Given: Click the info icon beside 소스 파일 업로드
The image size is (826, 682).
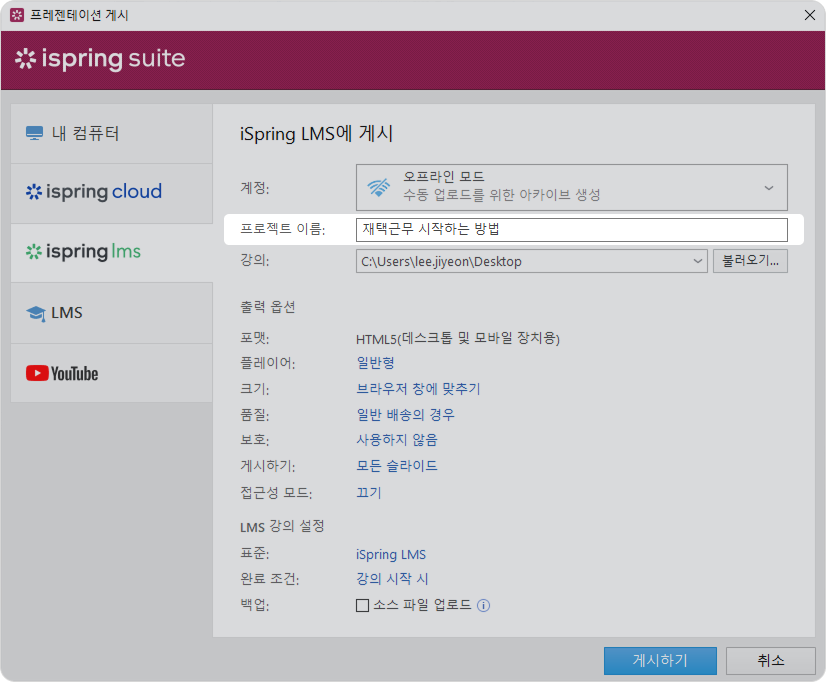Looking at the screenshot, I should [x=484, y=605].
